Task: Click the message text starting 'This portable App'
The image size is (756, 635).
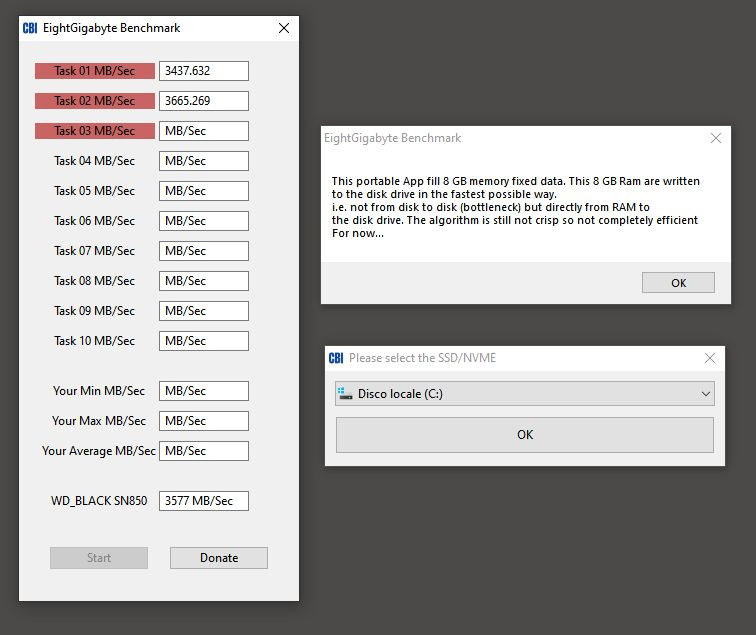Action: point(515,207)
